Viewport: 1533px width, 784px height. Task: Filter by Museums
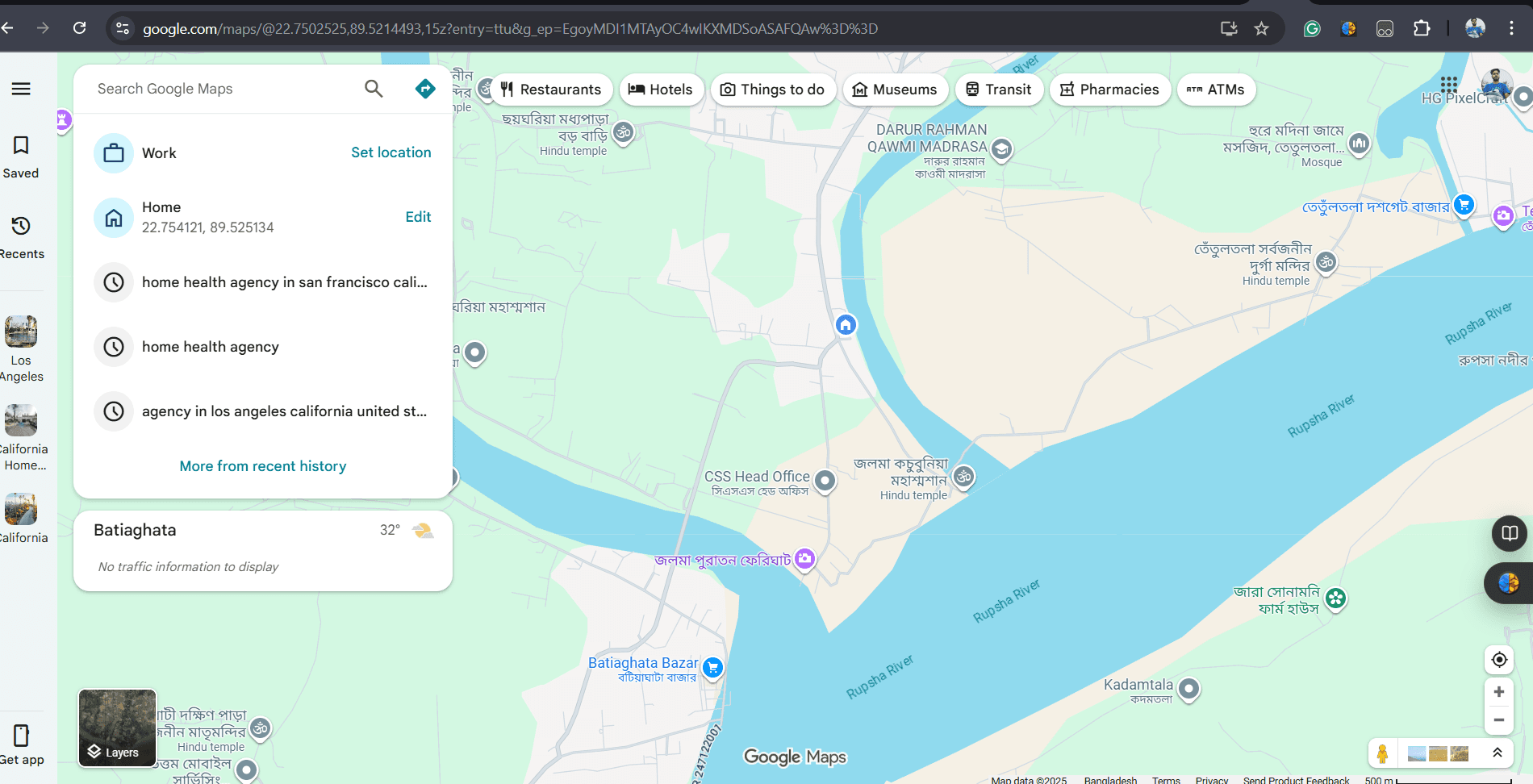[895, 90]
